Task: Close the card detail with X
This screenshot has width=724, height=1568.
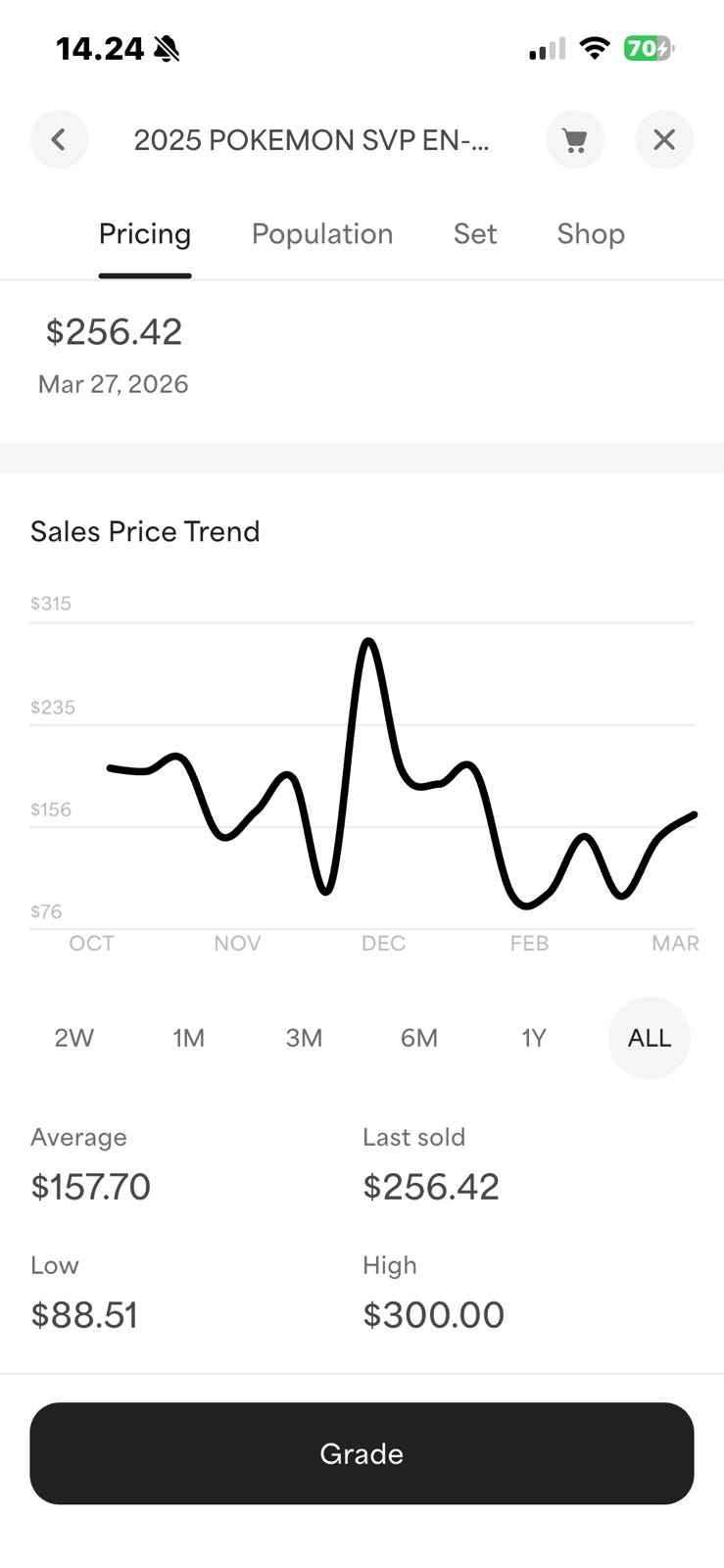Action: [664, 140]
